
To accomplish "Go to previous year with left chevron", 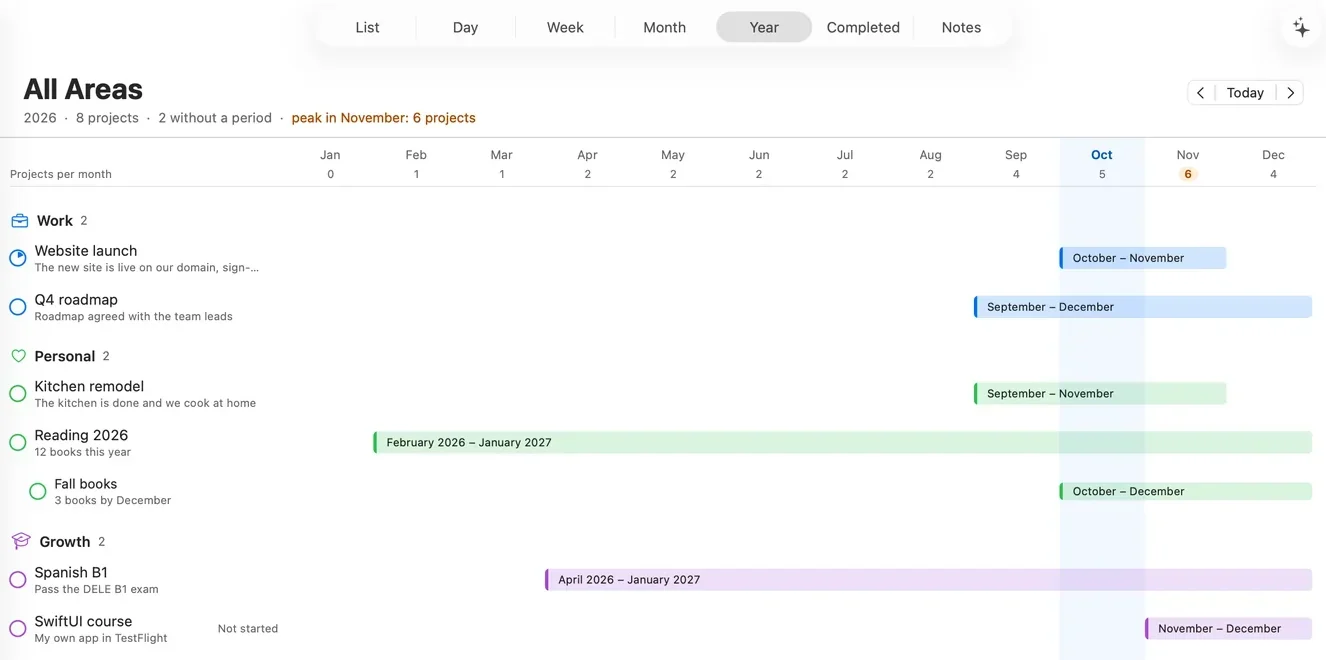I will coord(1201,93).
